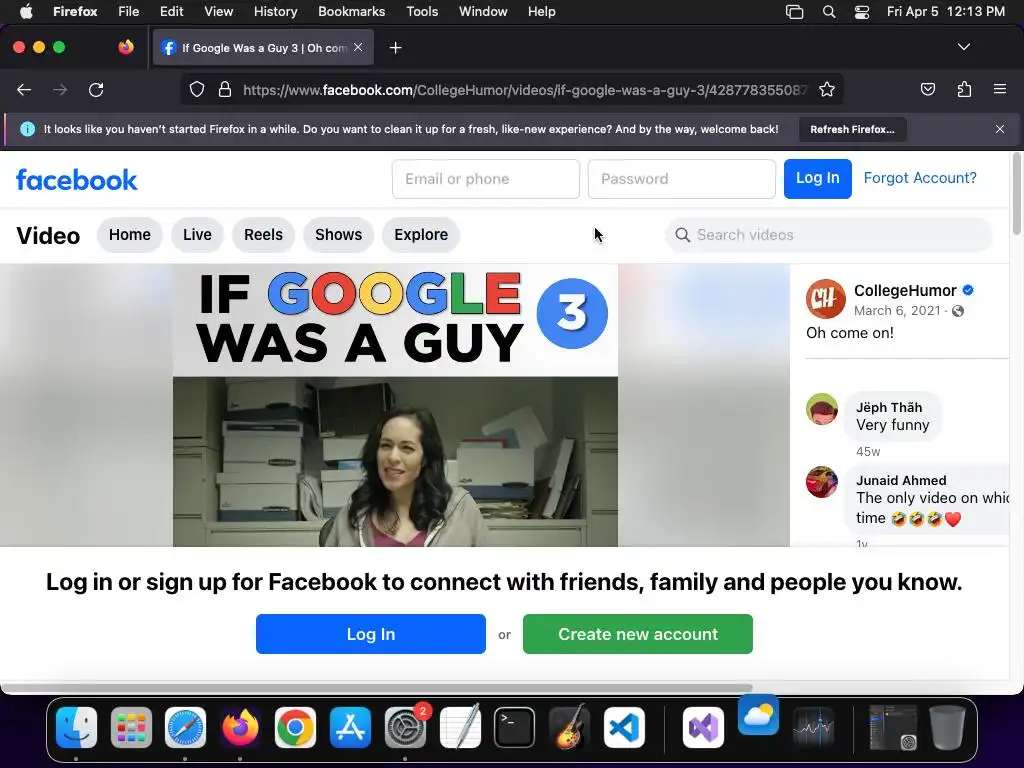Select the Shows video tab
1024x768 pixels.
pyautogui.click(x=338, y=234)
